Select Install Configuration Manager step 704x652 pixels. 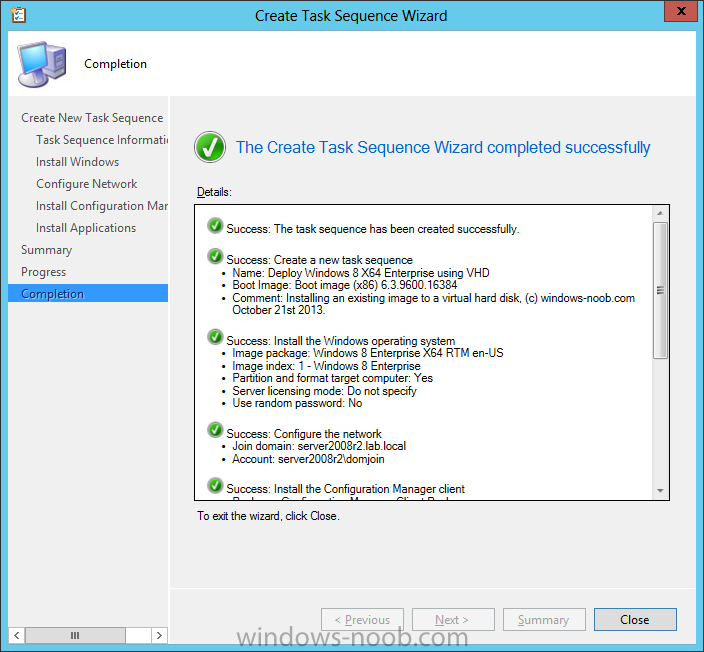pos(102,206)
